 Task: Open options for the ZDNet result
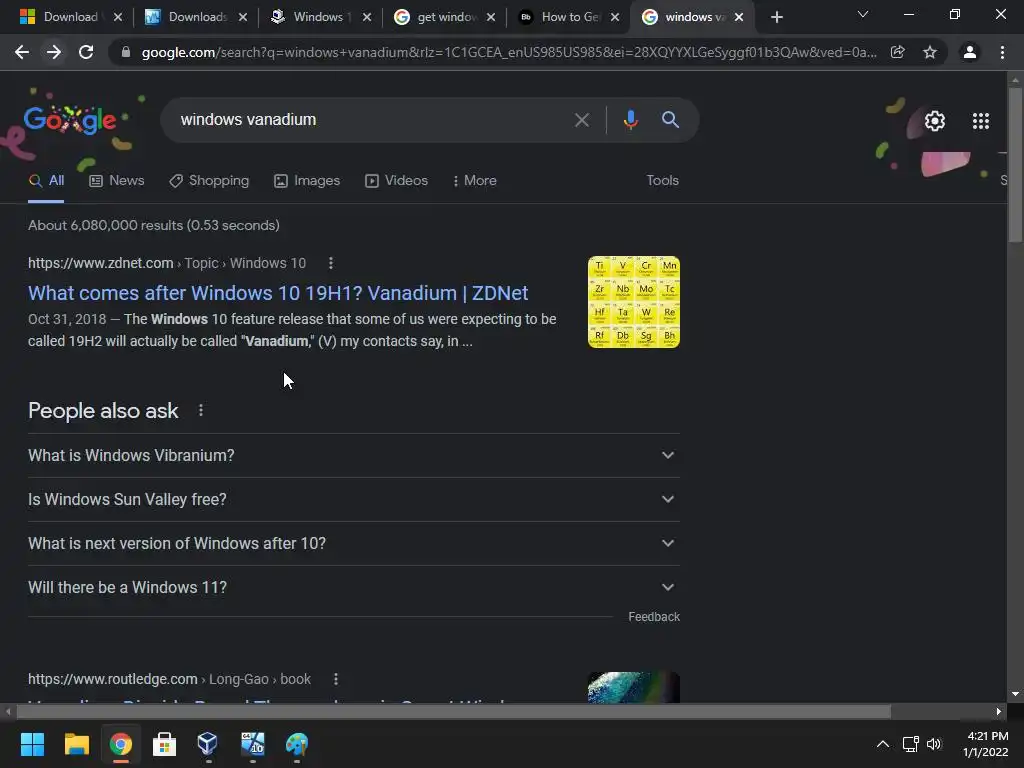331,263
